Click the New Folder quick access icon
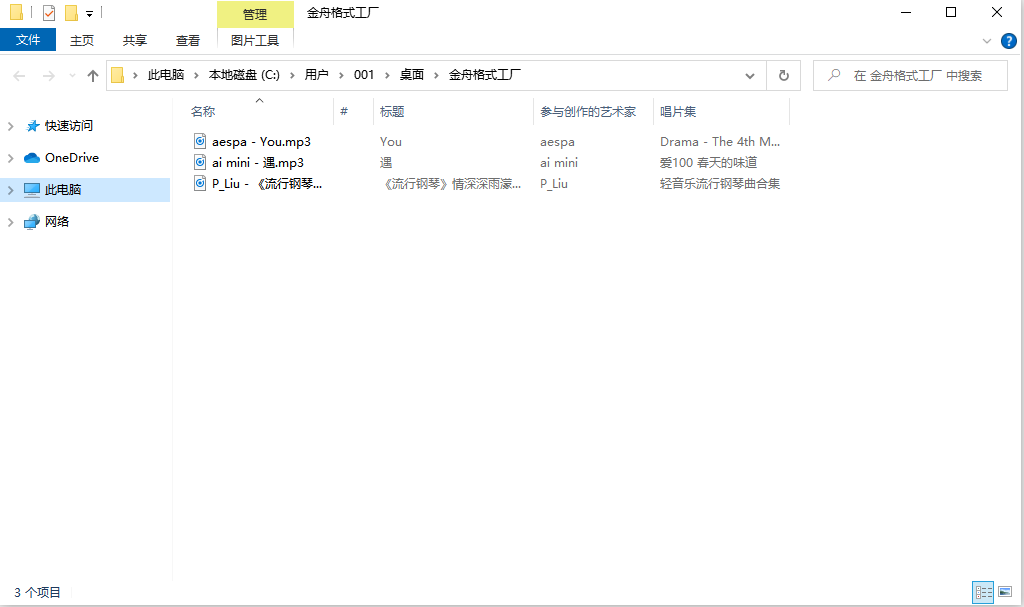1024x607 pixels. click(72, 12)
